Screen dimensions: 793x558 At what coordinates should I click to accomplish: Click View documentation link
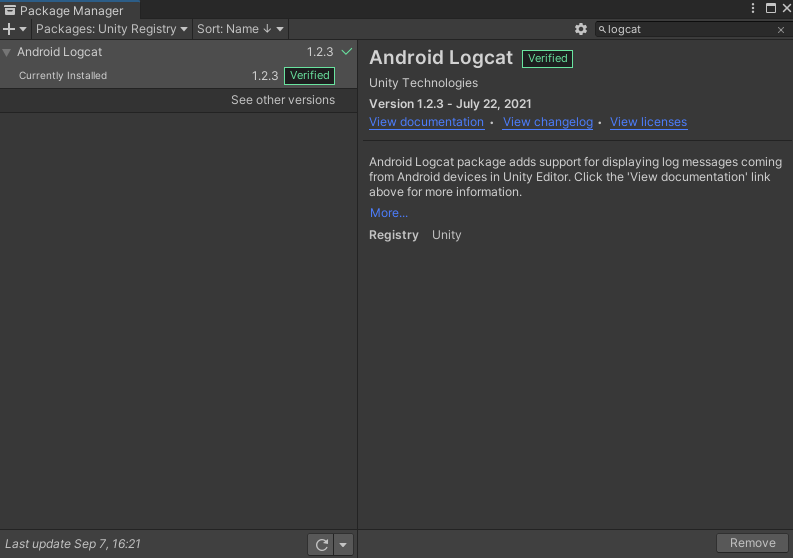pos(426,122)
